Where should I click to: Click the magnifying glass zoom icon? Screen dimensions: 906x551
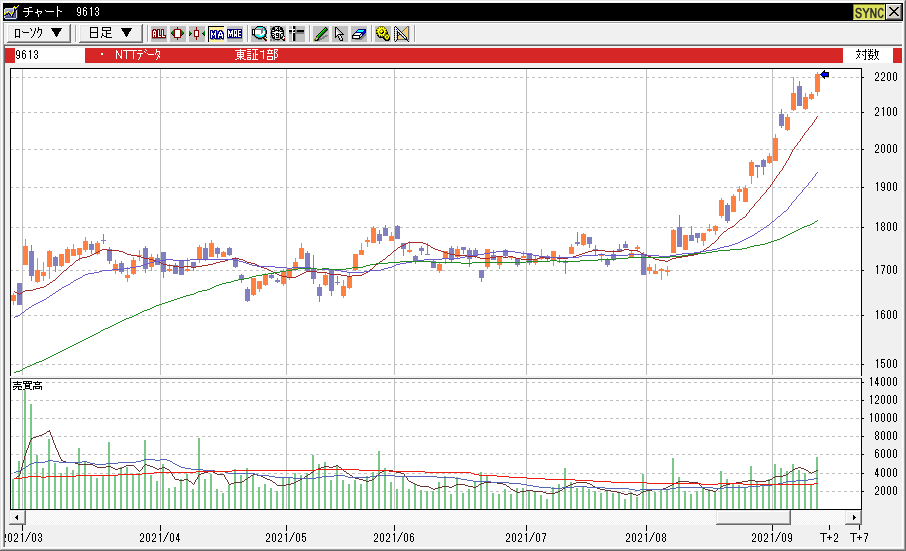pyautogui.click(x=259, y=33)
